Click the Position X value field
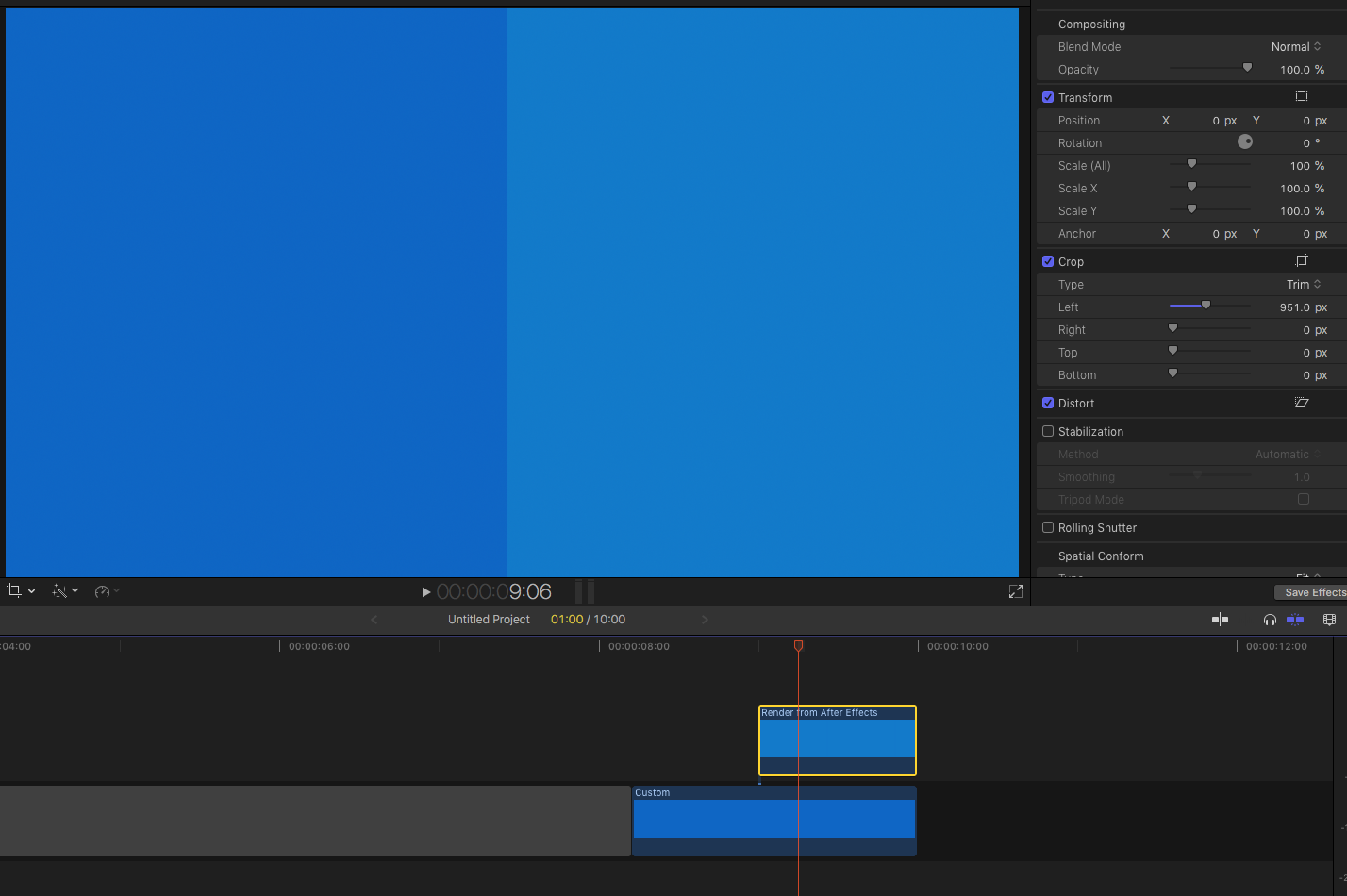Image resolution: width=1347 pixels, height=896 pixels. [1224, 121]
